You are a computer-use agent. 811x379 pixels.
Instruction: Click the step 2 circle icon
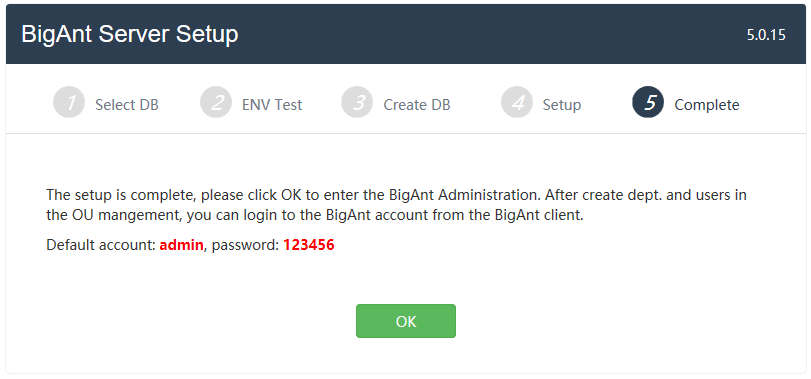[x=216, y=102]
